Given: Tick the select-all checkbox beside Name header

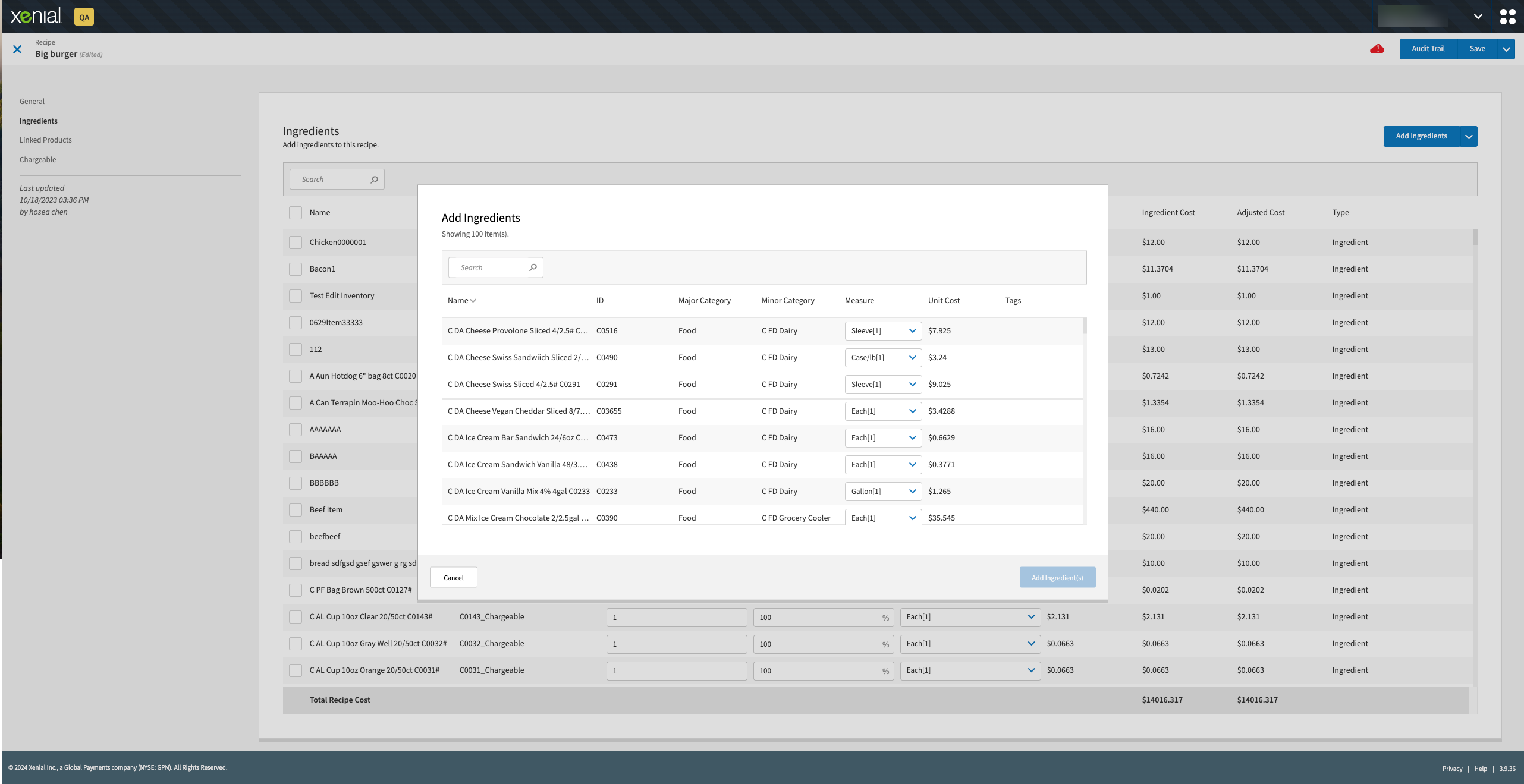Looking at the screenshot, I should coord(296,213).
